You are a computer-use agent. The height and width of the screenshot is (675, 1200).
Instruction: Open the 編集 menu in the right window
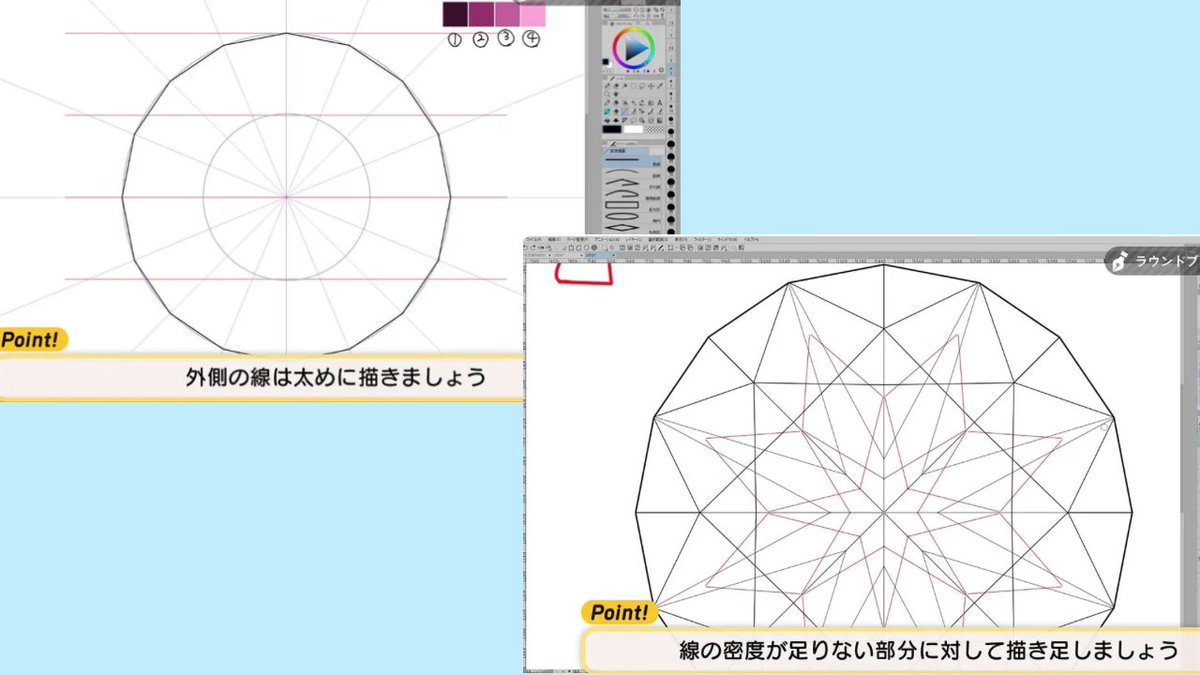pyautogui.click(x=555, y=240)
